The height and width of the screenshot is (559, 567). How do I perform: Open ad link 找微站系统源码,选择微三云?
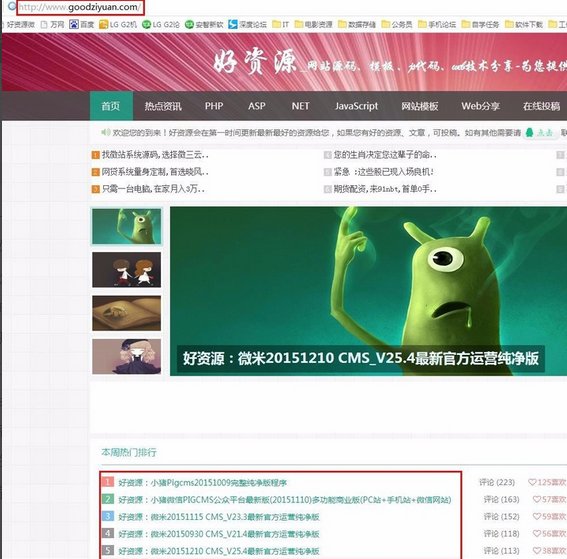[x=155, y=155]
